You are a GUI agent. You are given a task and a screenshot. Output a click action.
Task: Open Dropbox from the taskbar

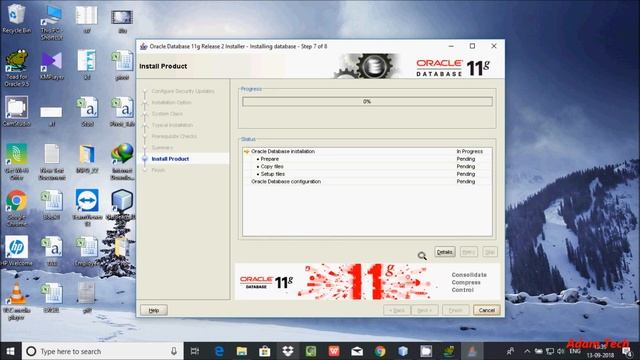click(x=288, y=351)
